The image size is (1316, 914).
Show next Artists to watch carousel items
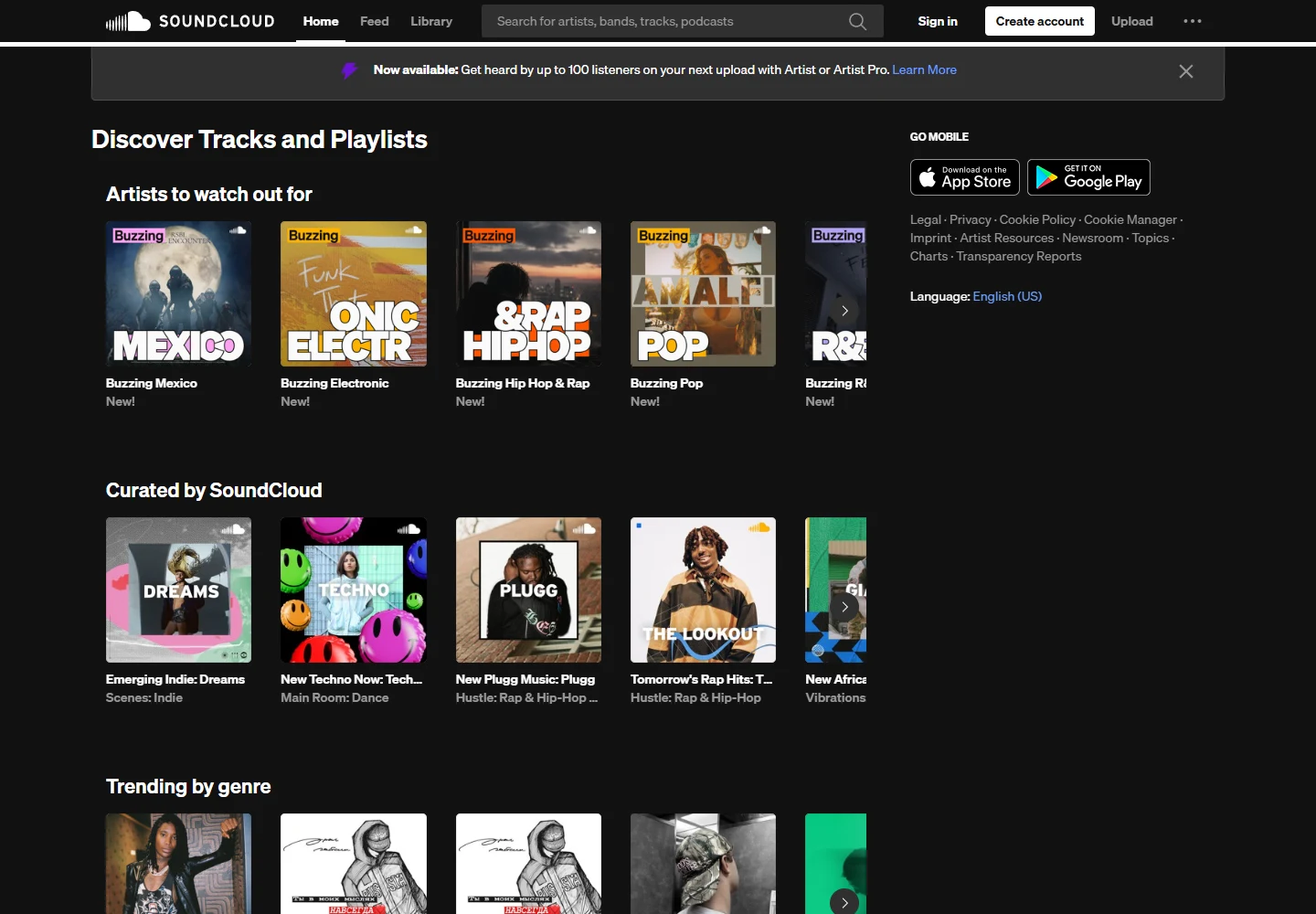(x=844, y=311)
